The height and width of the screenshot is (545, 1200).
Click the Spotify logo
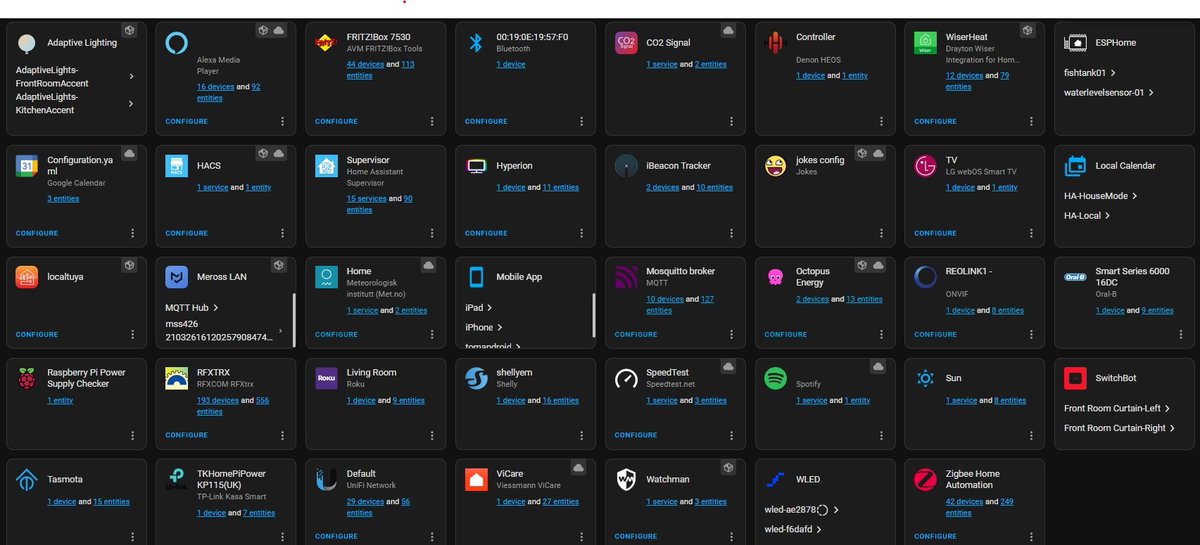(776, 378)
